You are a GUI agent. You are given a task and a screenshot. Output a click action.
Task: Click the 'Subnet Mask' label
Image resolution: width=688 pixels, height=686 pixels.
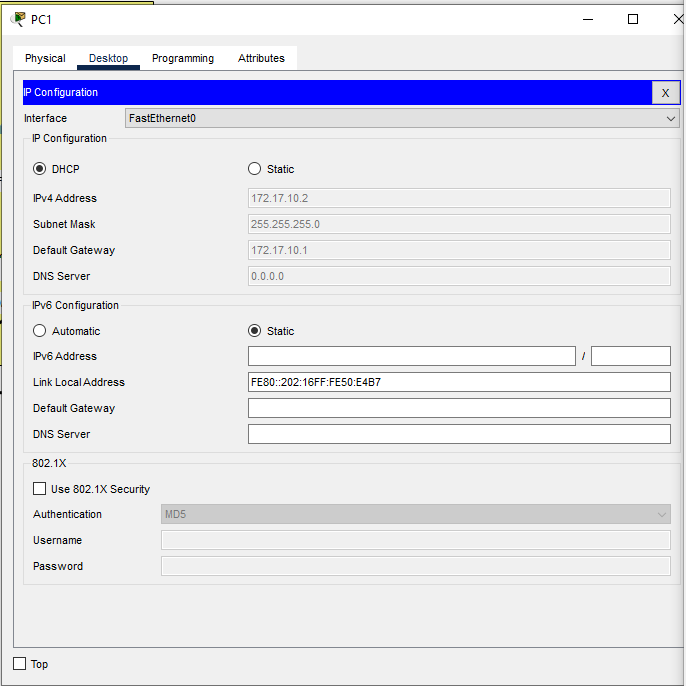tap(64, 224)
